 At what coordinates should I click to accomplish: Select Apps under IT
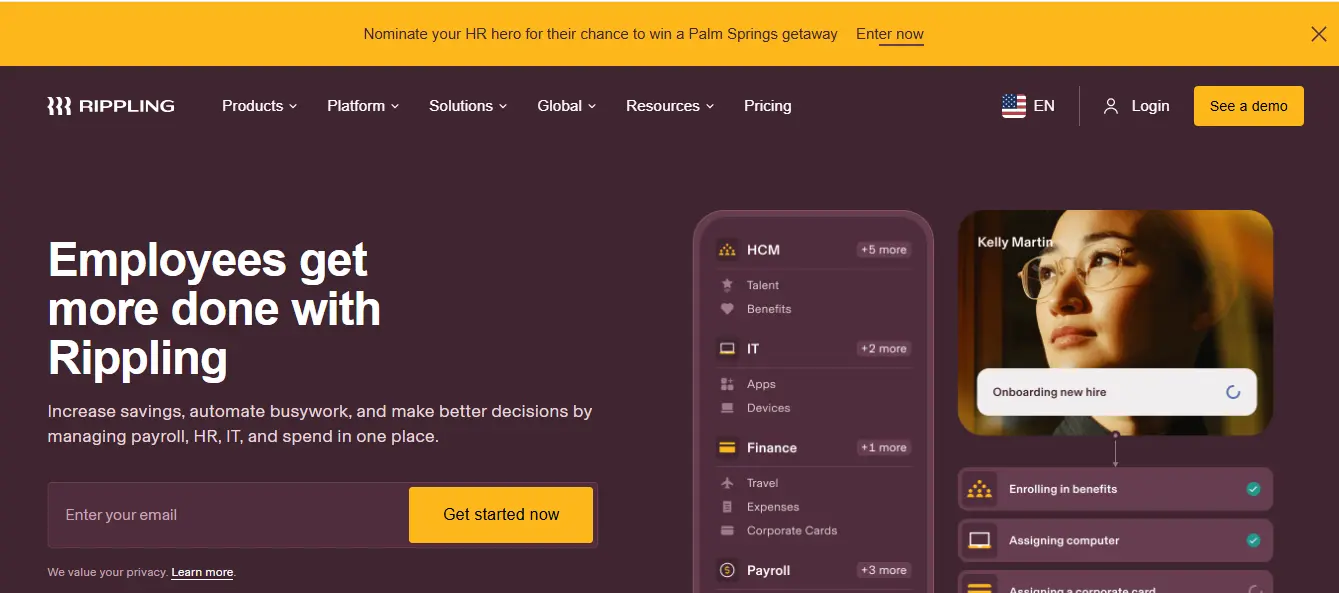pyautogui.click(x=761, y=384)
